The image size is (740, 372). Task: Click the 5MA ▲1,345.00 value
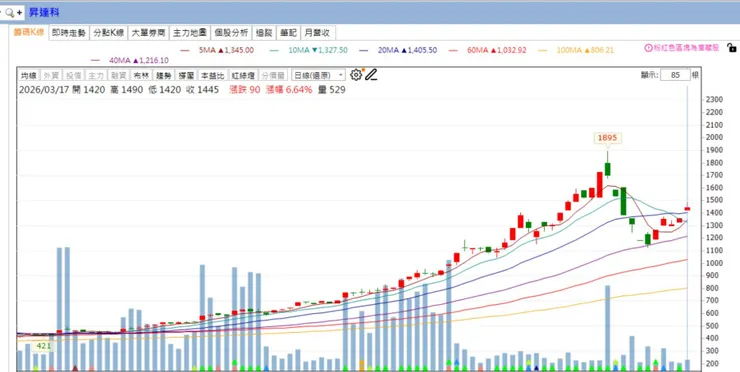pyautogui.click(x=226, y=50)
